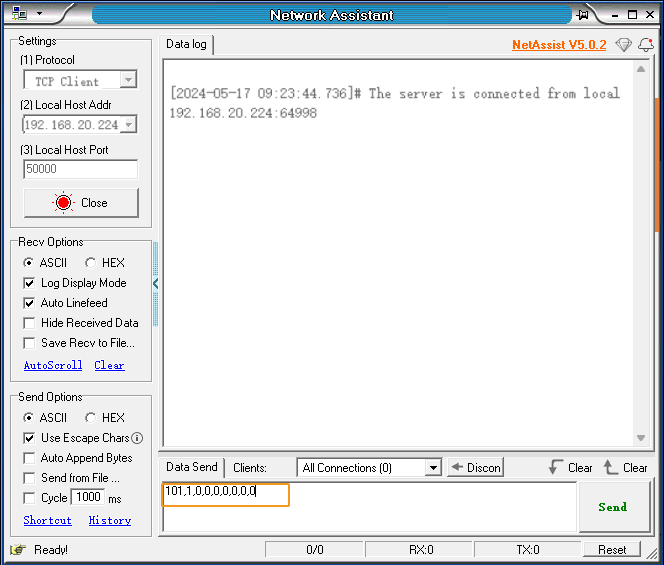The height and width of the screenshot is (565, 664).
Task: Click the pin window icon in title bar
Action: click(583, 15)
